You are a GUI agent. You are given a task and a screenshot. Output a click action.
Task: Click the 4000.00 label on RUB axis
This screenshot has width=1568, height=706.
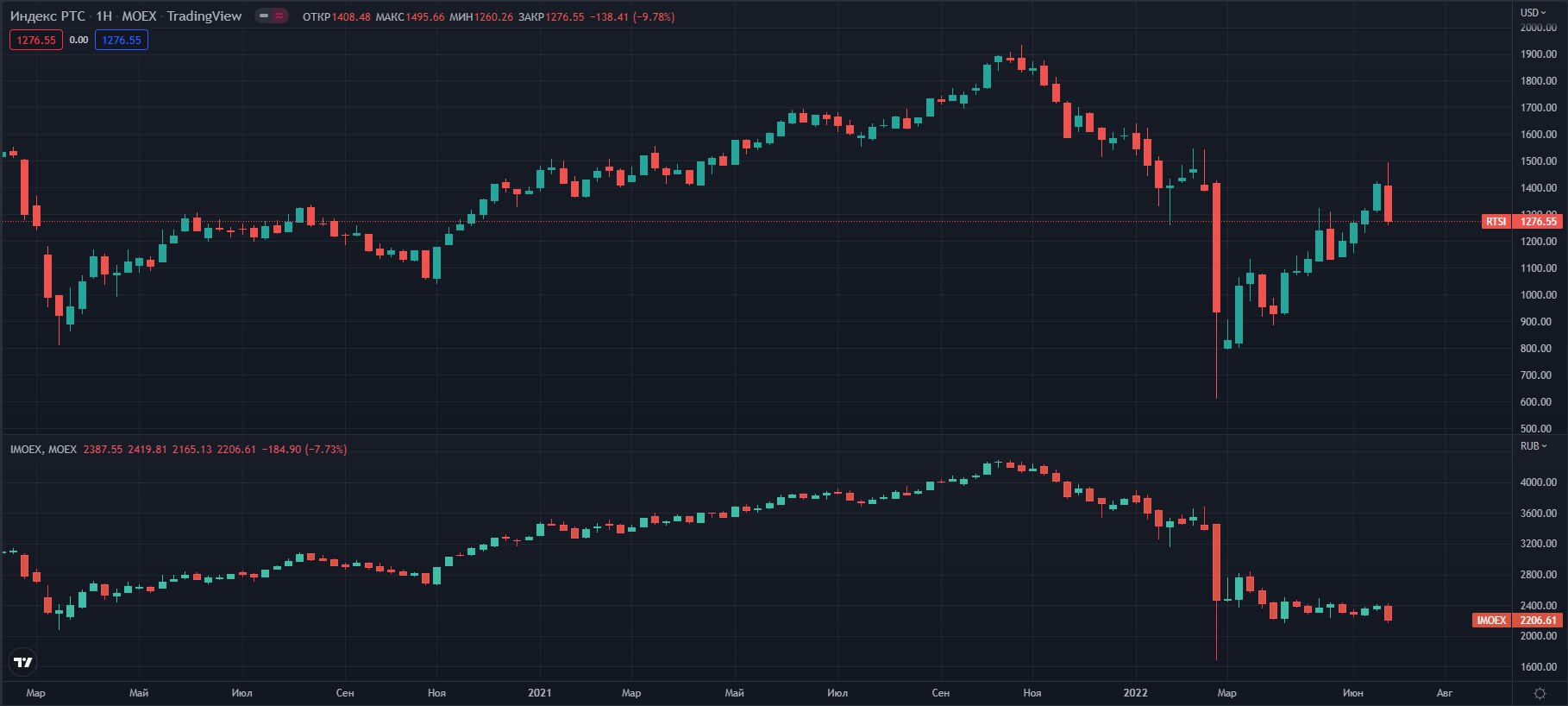pos(1539,482)
